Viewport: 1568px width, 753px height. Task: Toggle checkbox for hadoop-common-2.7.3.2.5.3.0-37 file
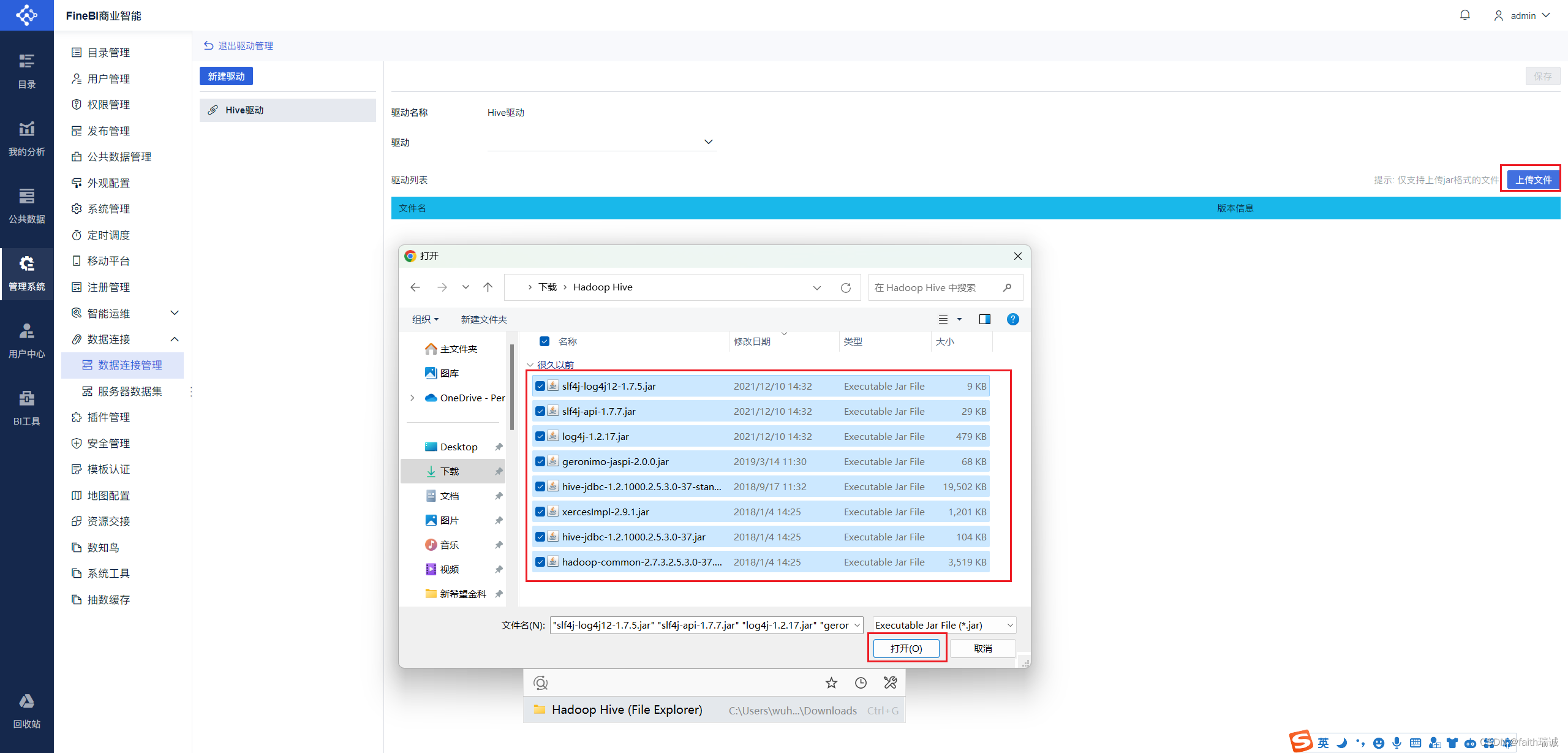[x=541, y=561]
